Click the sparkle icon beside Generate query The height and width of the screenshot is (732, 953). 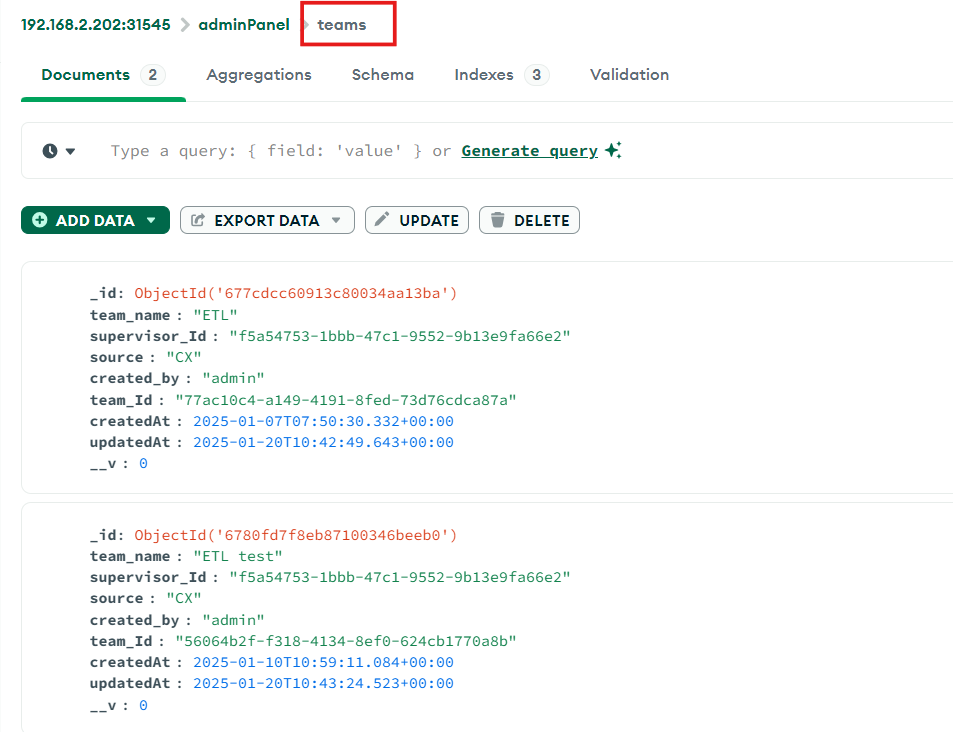[613, 151]
